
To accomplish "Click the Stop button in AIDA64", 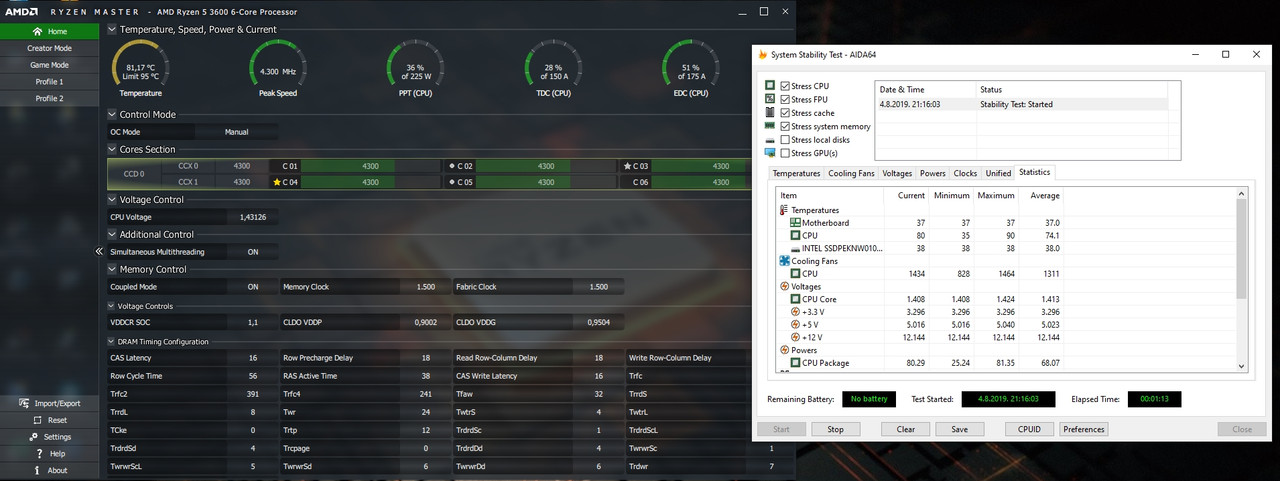I will [x=835, y=430].
